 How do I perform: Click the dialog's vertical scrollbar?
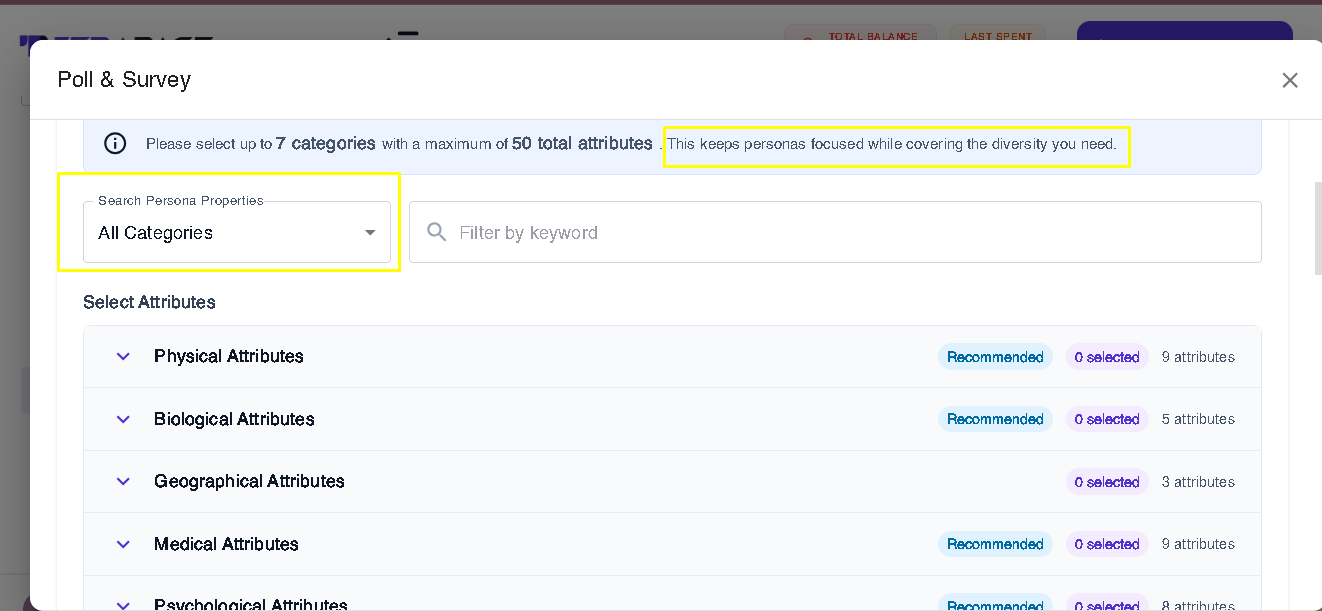tap(1317, 228)
